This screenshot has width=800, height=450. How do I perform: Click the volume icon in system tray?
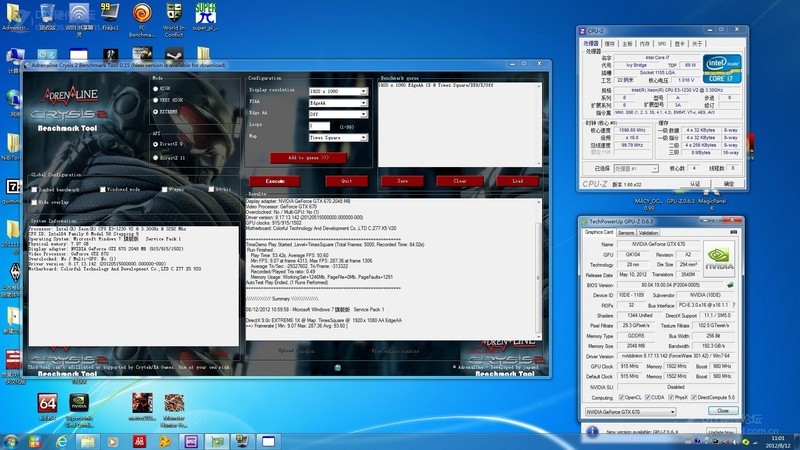(735, 442)
